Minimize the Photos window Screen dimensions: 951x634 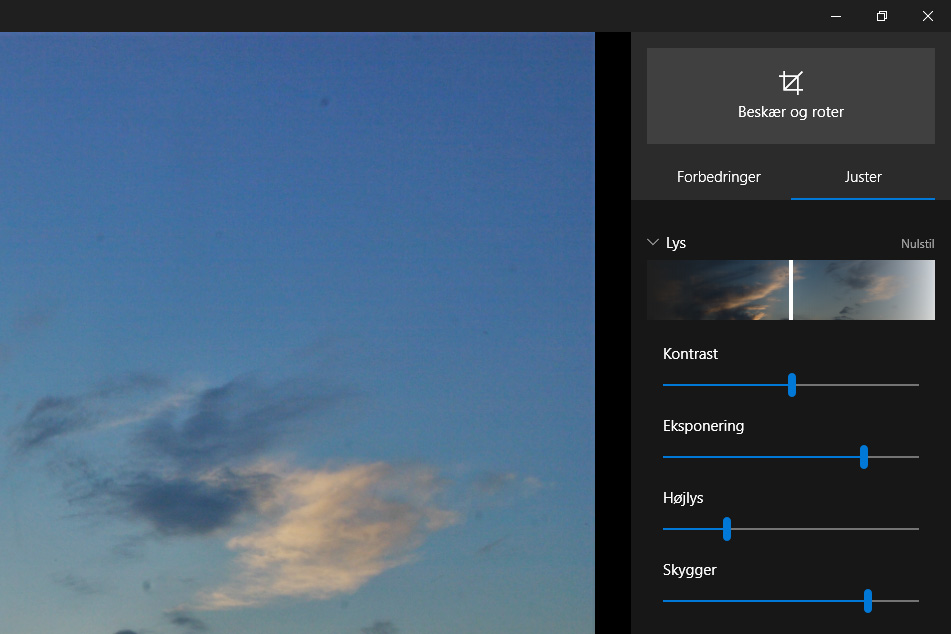pyautogui.click(x=835, y=16)
